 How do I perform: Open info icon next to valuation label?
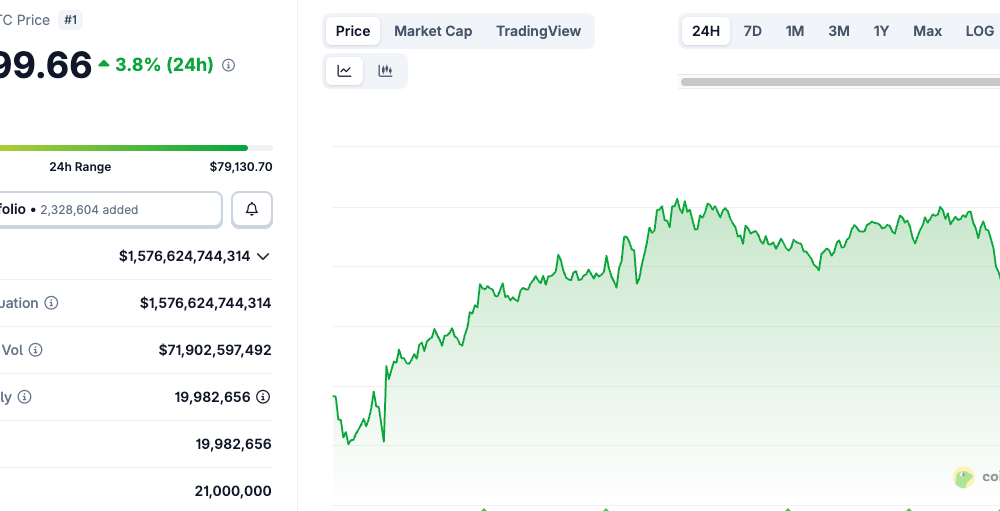point(52,303)
